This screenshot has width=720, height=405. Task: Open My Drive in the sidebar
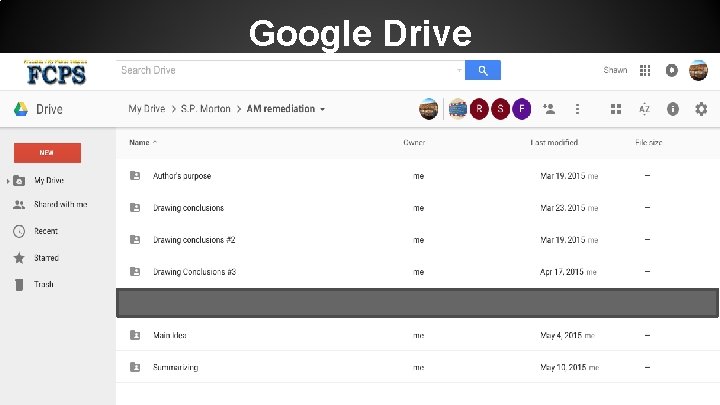click(x=49, y=180)
